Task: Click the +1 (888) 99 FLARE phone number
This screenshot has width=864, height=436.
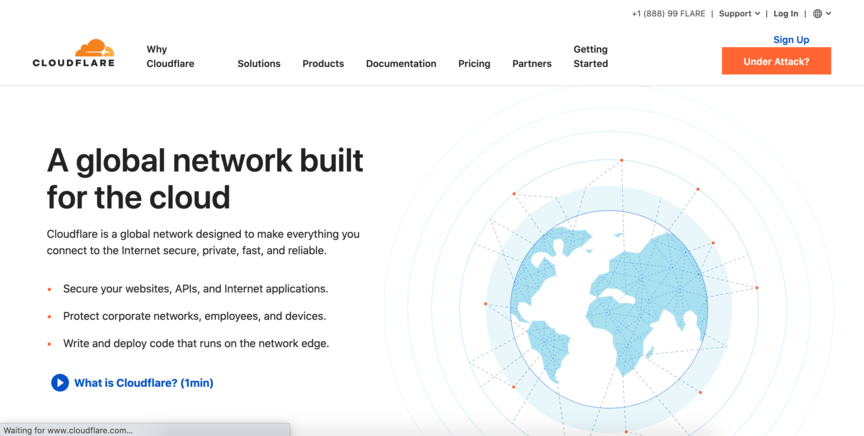Action: click(x=668, y=14)
